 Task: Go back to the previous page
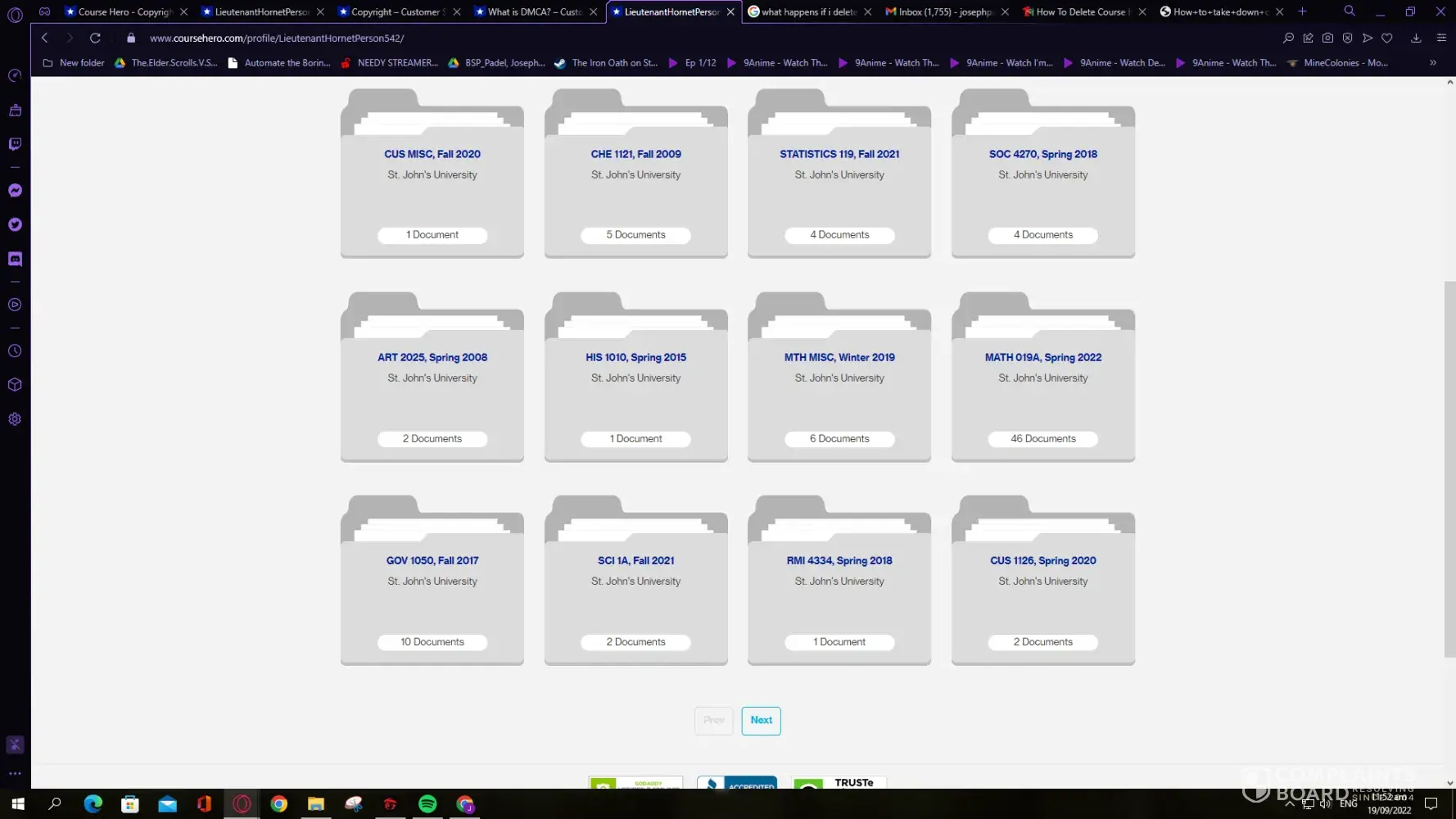(45, 38)
